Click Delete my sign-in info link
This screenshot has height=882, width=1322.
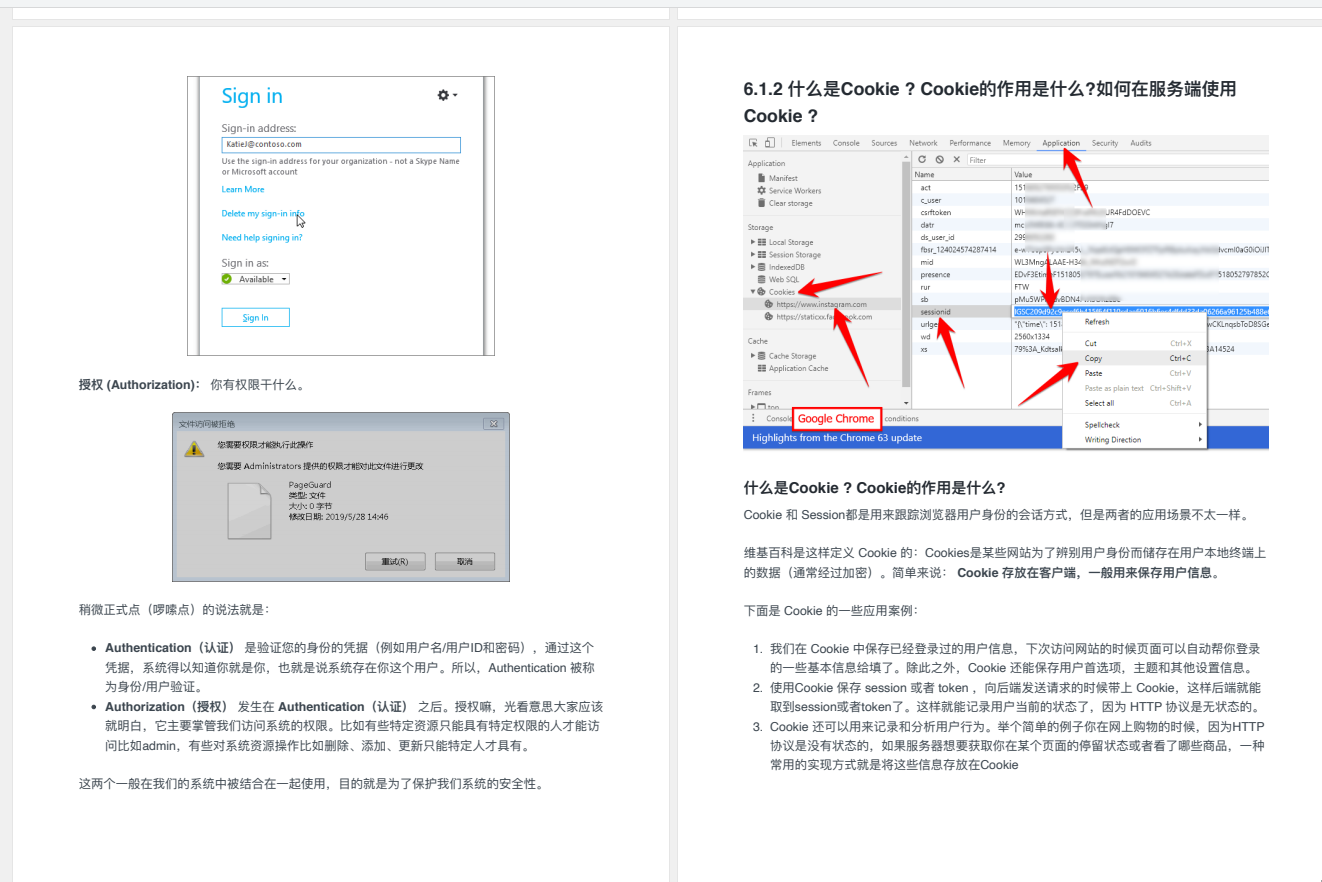click(x=263, y=213)
